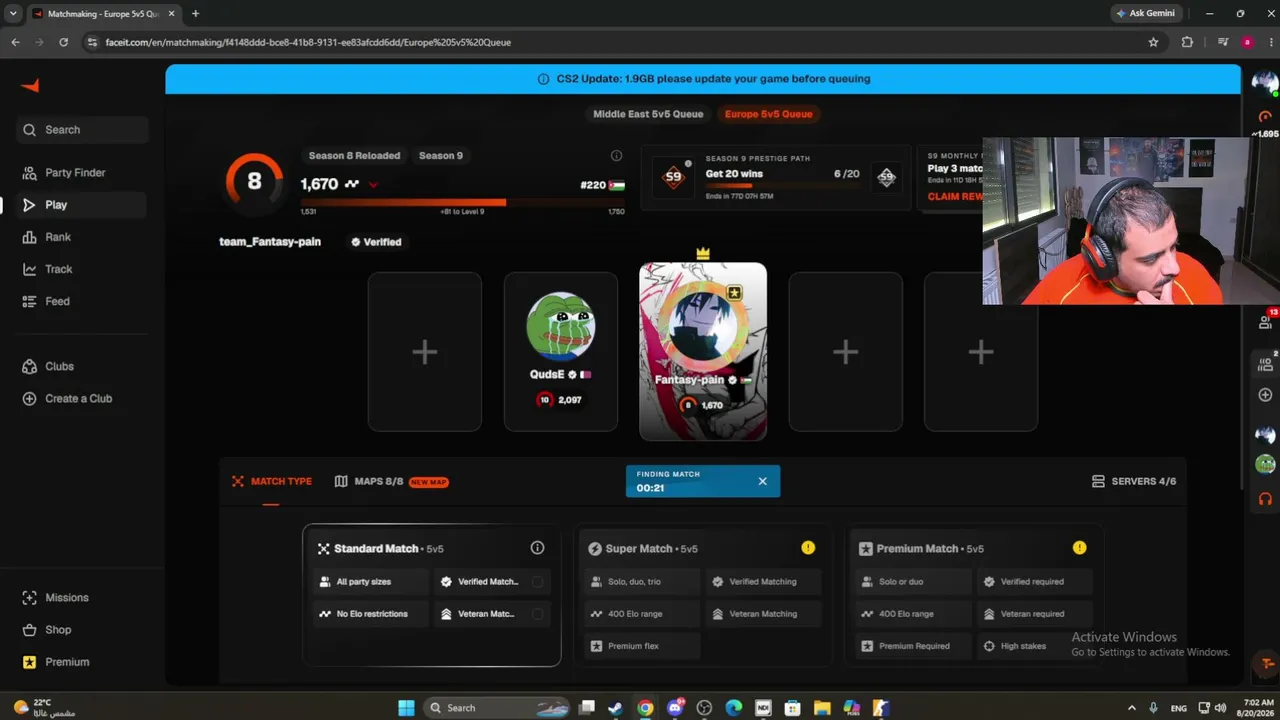Click the Premium flex tag
Image resolution: width=1280 pixels, height=720 pixels.
642,646
